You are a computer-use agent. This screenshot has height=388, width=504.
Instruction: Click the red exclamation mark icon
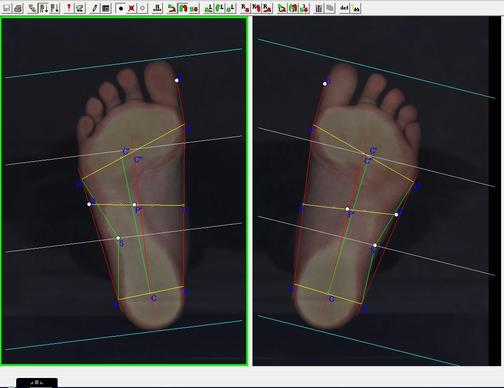[69, 8]
